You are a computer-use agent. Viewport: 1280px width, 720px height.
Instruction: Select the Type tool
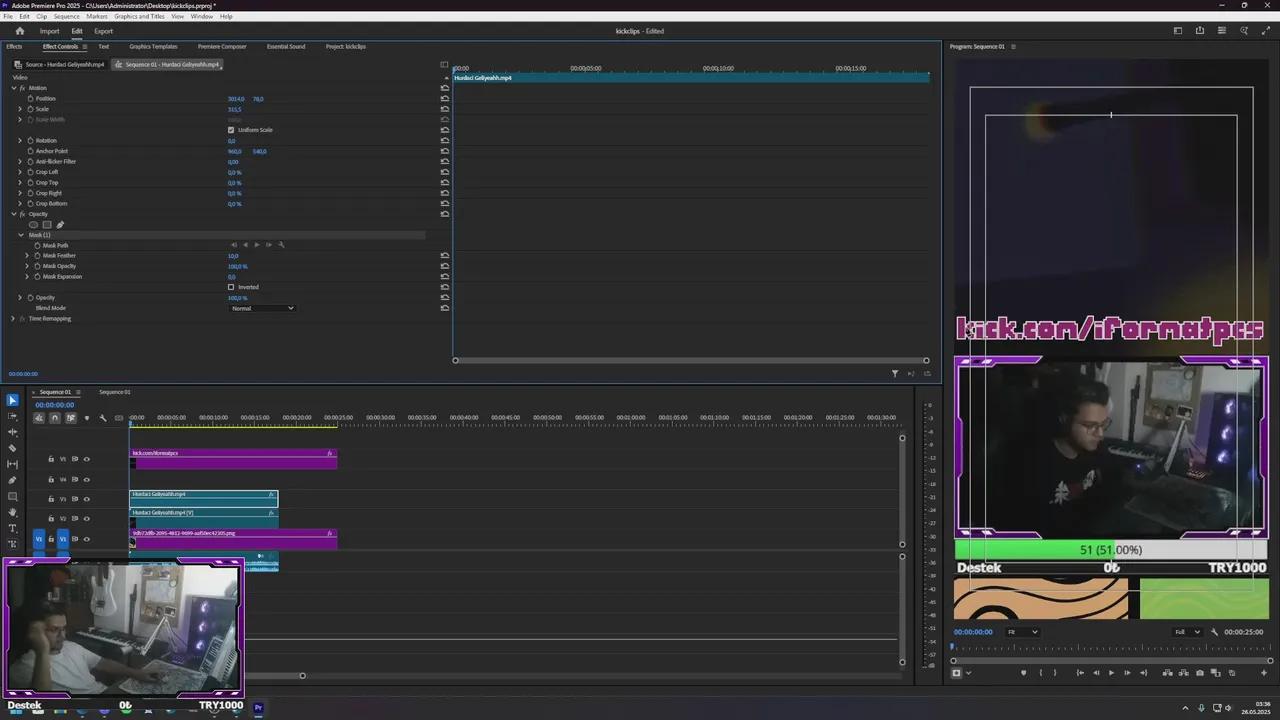pyautogui.click(x=12, y=528)
